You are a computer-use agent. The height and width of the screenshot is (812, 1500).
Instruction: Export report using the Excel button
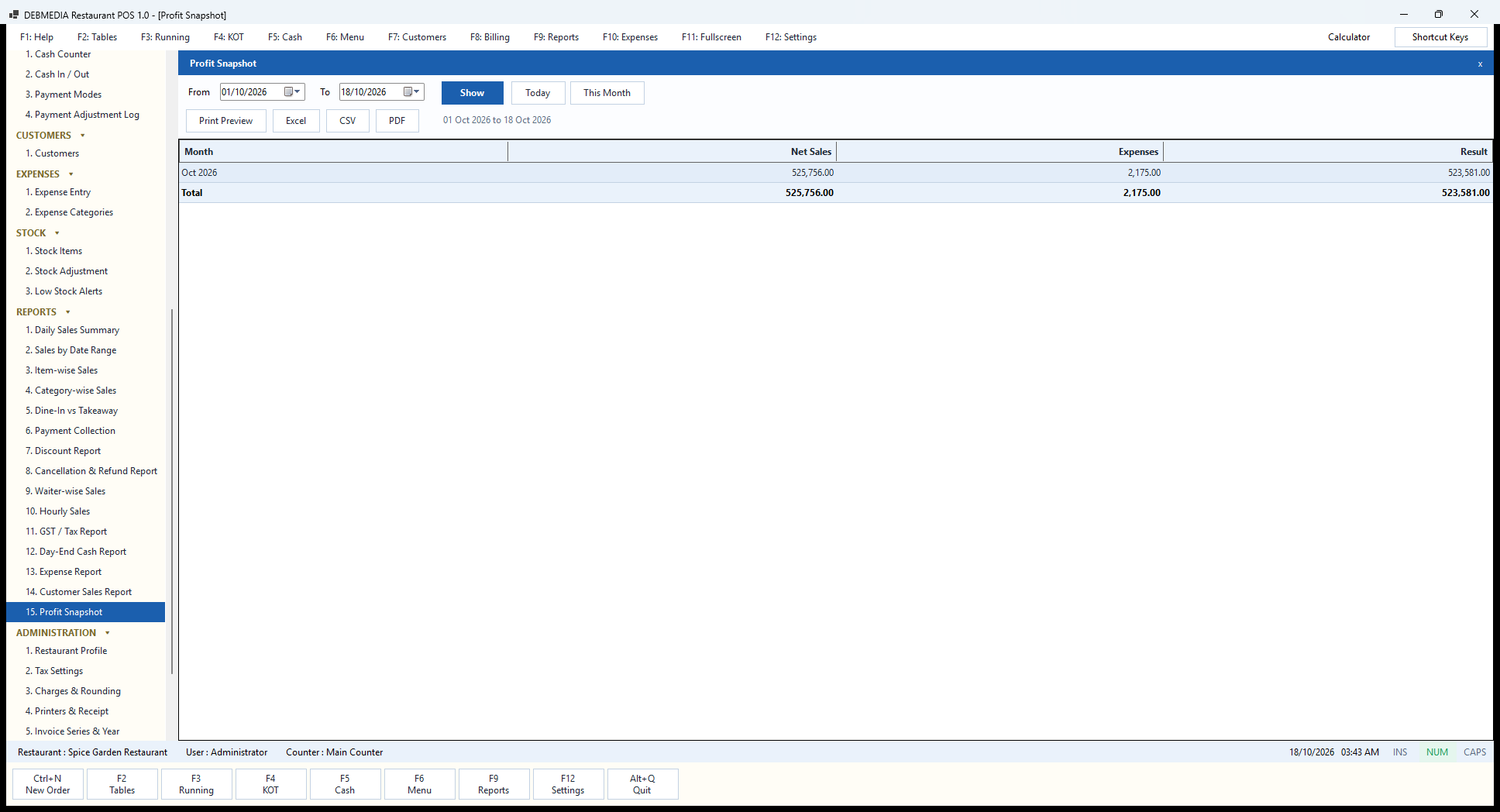[x=296, y=121]
